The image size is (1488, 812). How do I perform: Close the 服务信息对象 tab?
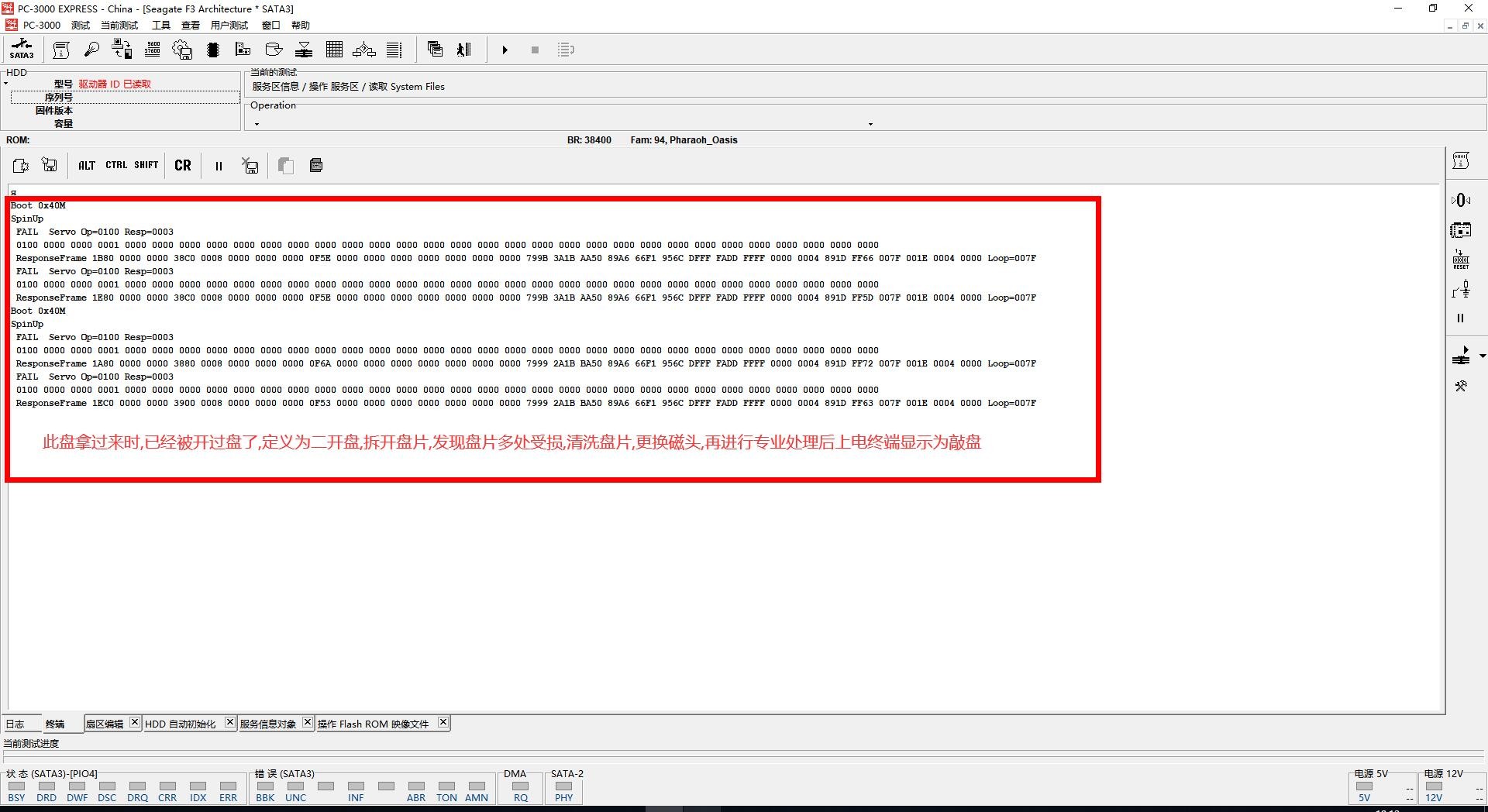click(308, 722)
